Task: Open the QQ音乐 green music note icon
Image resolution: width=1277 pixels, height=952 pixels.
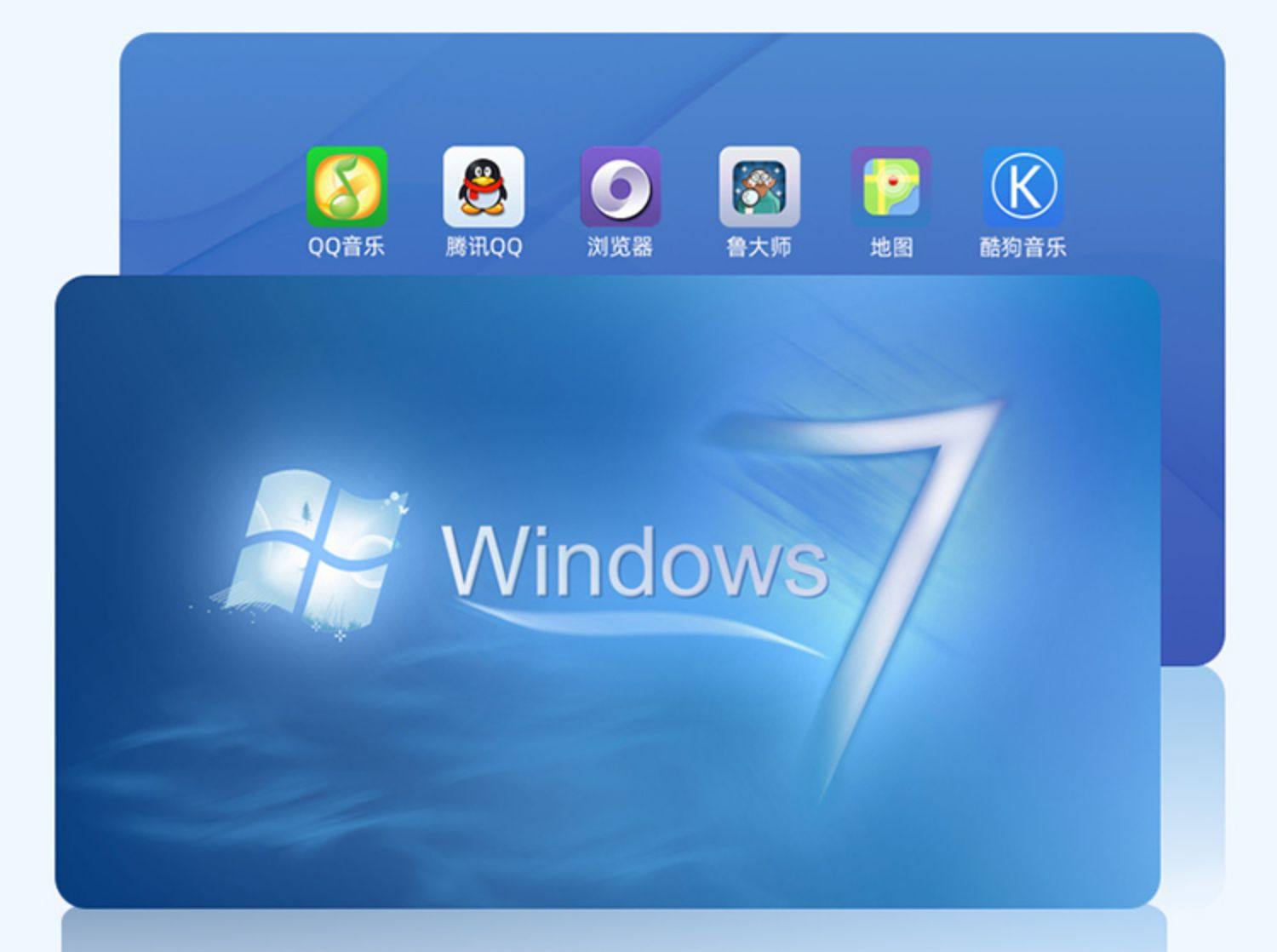Action: (x=346, y=186)
